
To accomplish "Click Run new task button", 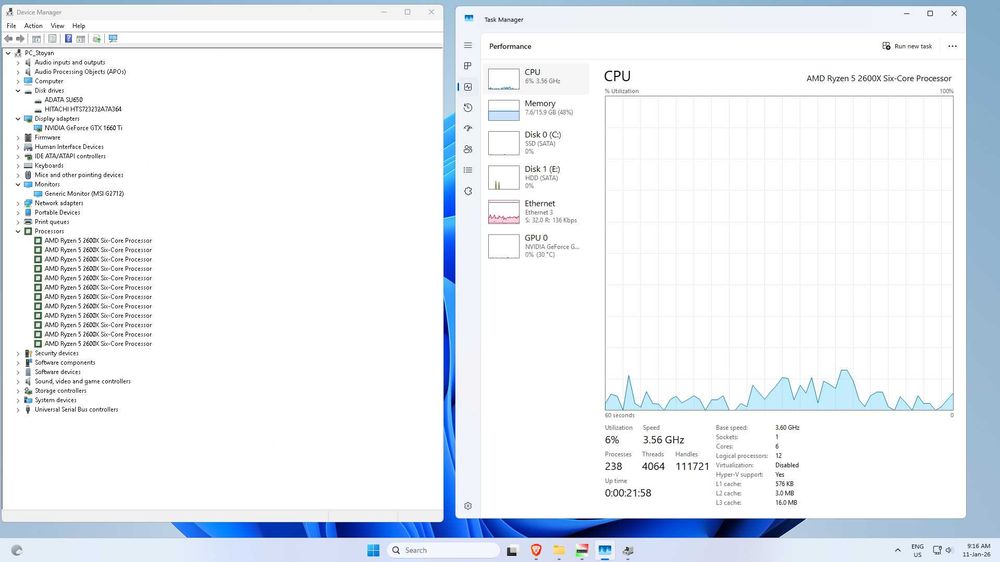I will point(907,46).
